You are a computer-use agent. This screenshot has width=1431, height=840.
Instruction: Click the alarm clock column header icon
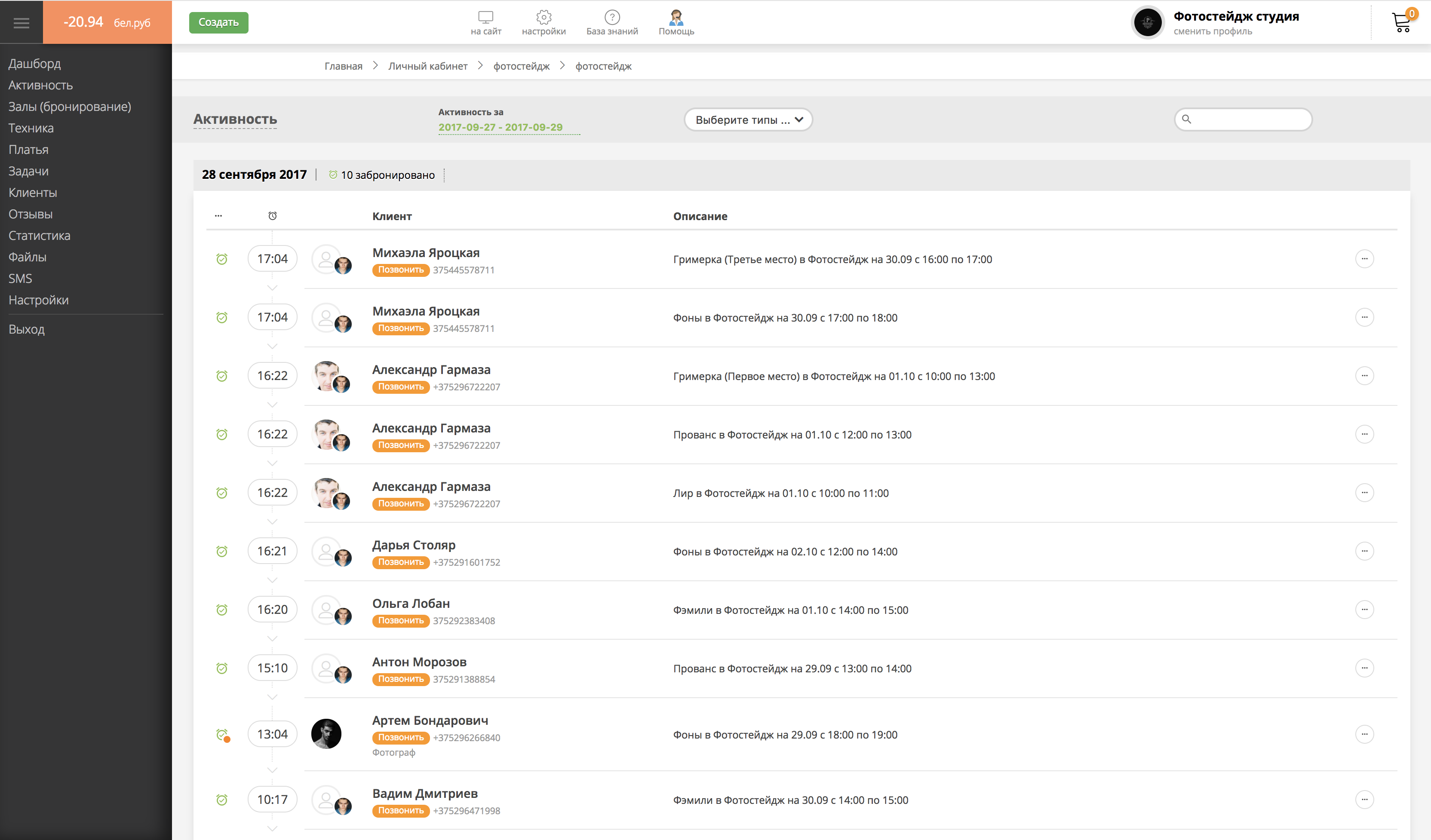coord(273,216)
